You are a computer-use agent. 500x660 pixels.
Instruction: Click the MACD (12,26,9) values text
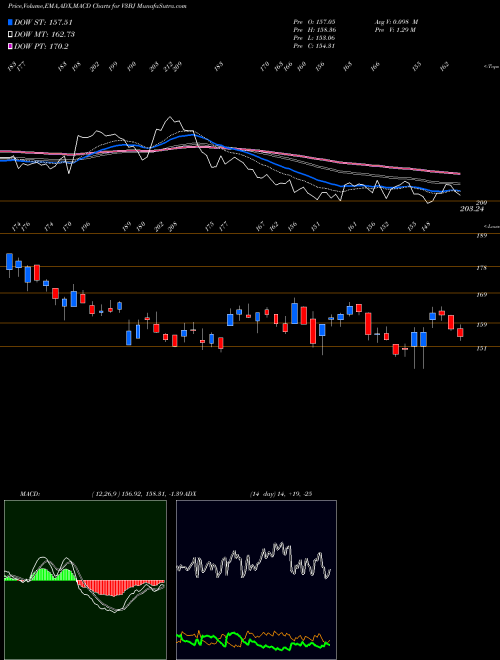[136, 494]
